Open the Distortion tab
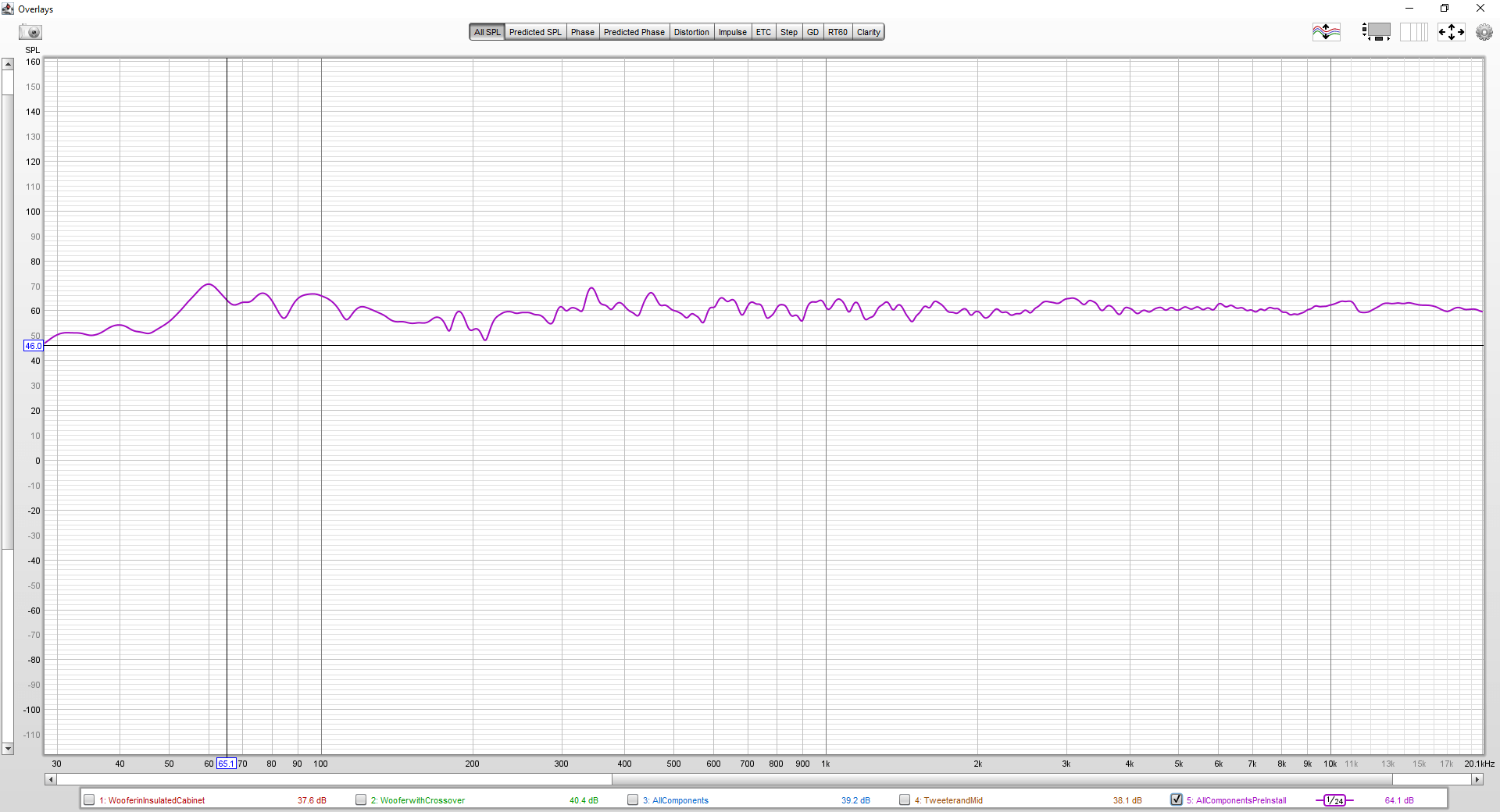 pos(691,32)
